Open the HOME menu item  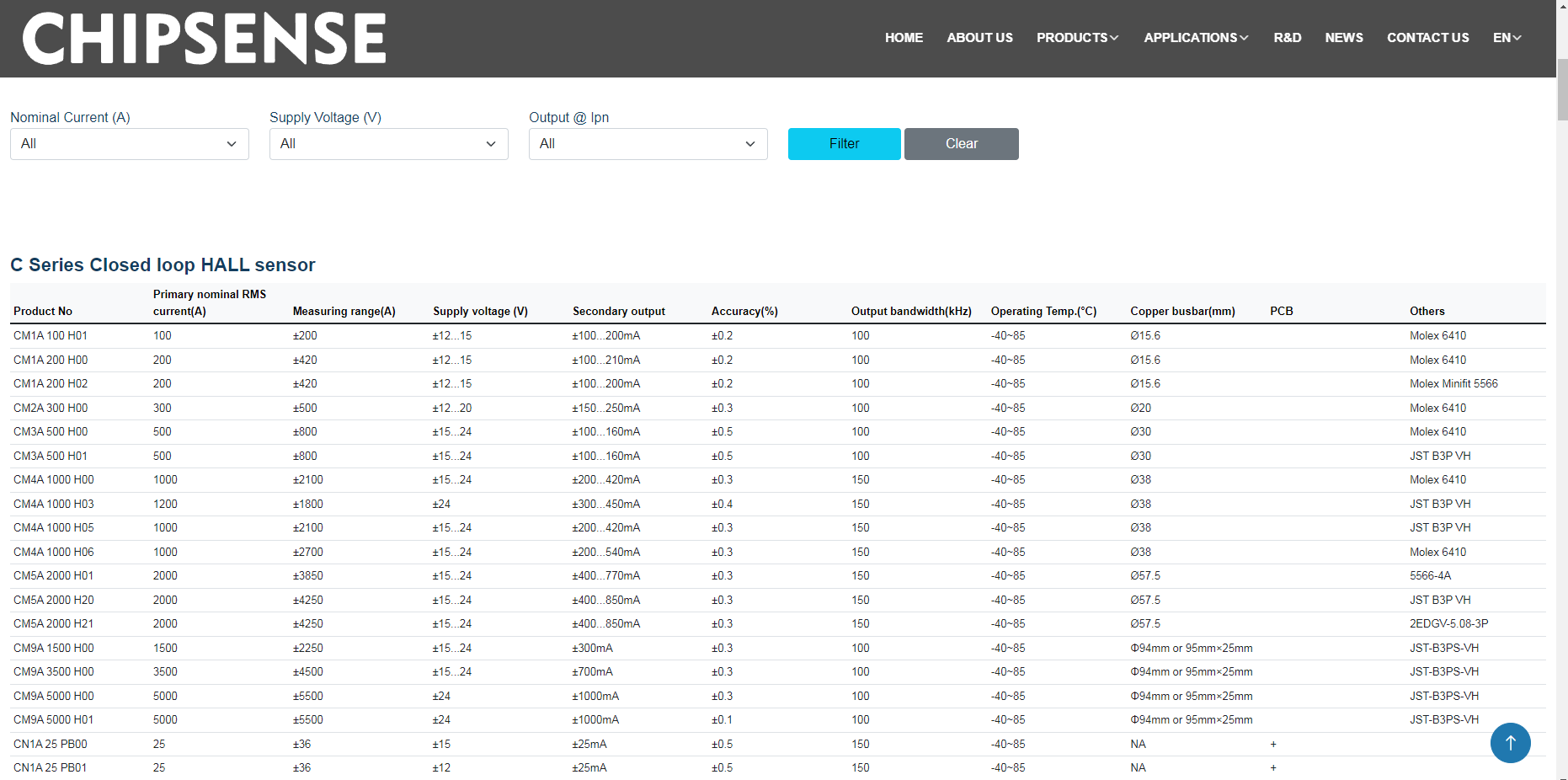(x=904, y=38)
